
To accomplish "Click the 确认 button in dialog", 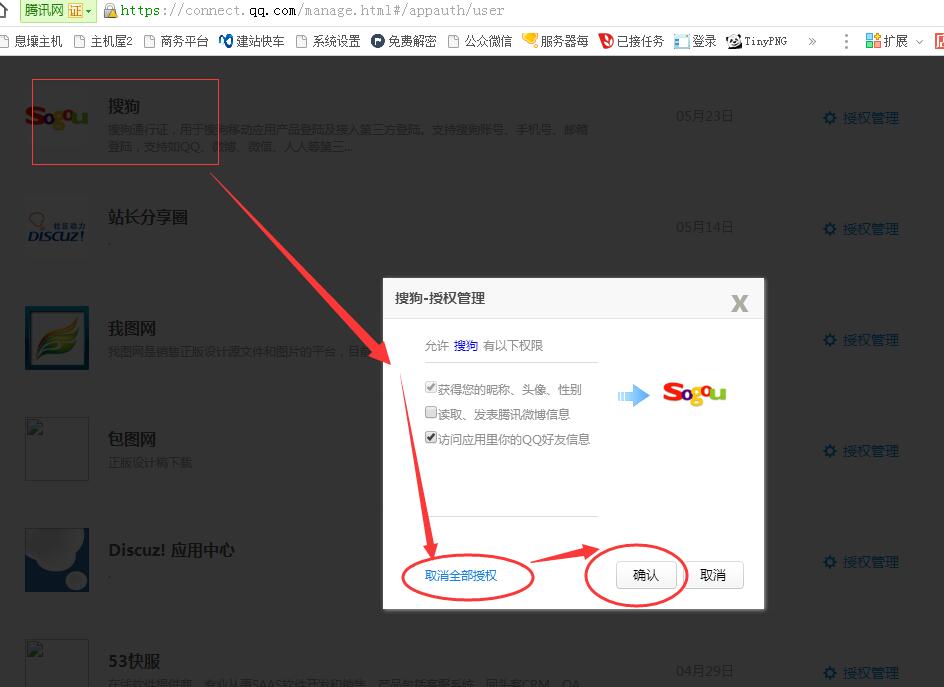I will coord(645,575).
